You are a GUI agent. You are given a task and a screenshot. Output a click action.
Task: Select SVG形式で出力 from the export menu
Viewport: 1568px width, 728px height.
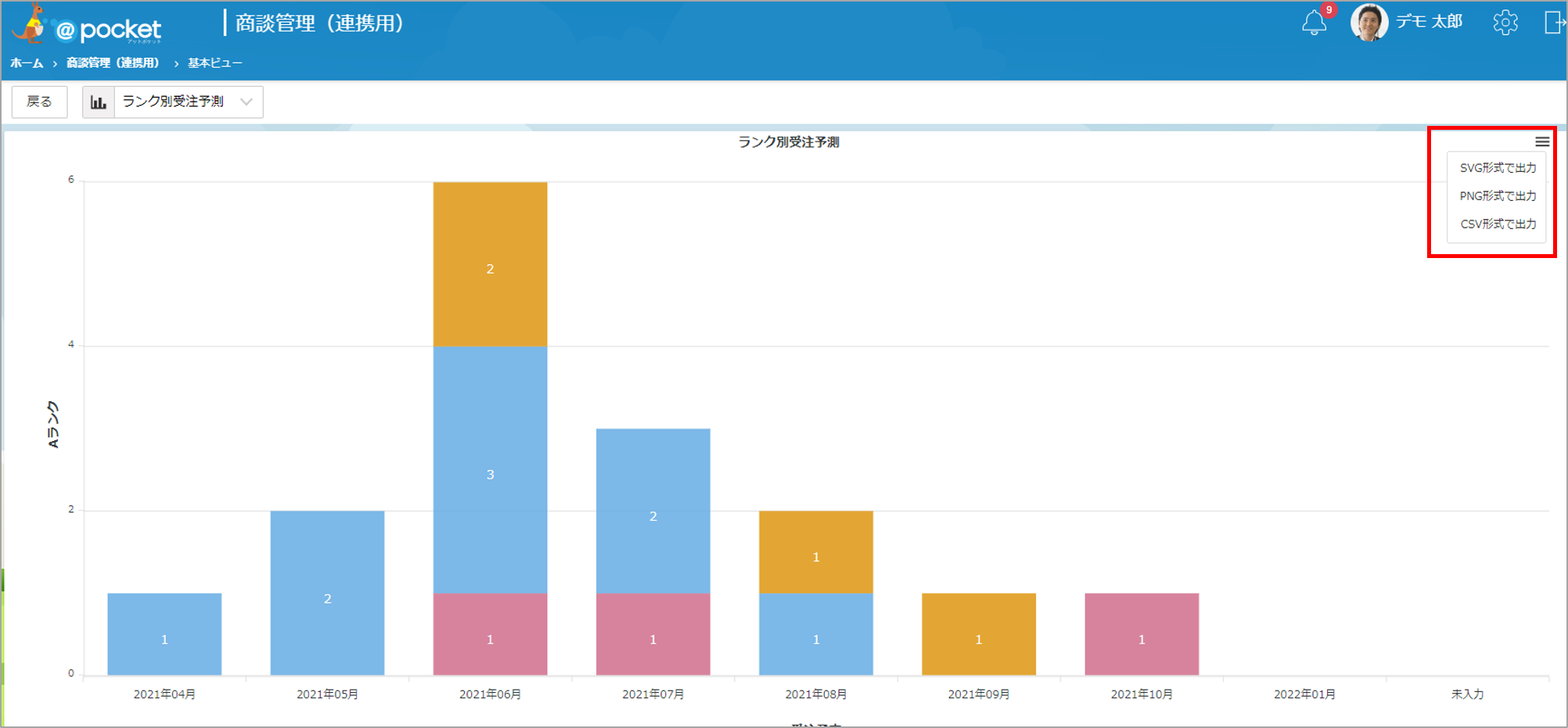[x=1498, y=168]
